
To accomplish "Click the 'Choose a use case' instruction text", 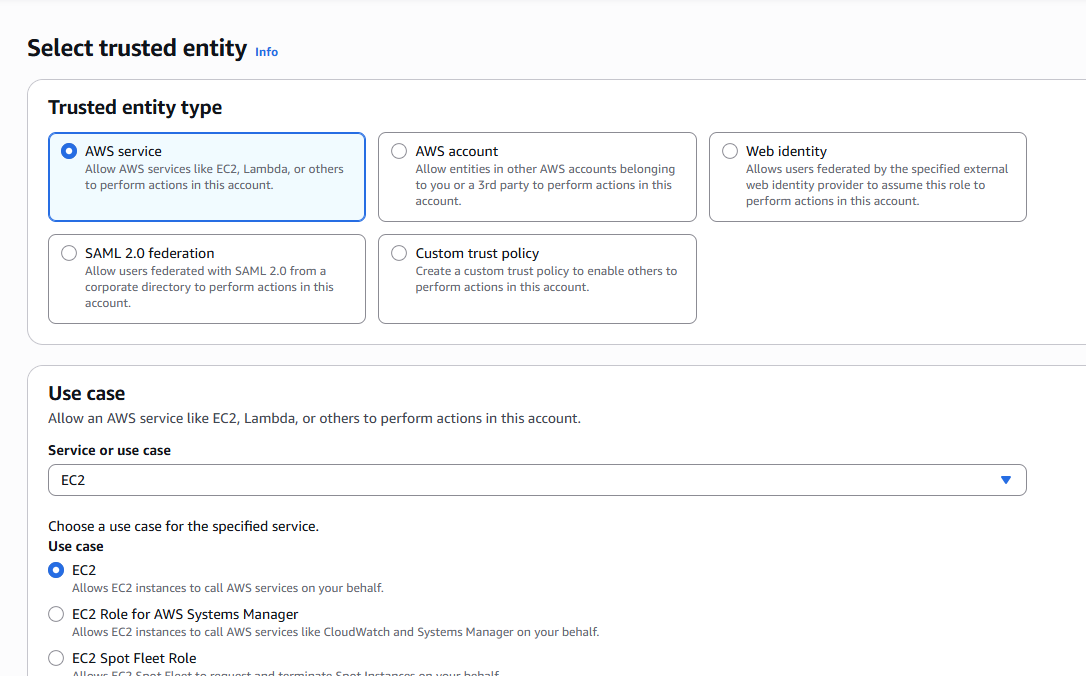I will (x=183, y=526).
